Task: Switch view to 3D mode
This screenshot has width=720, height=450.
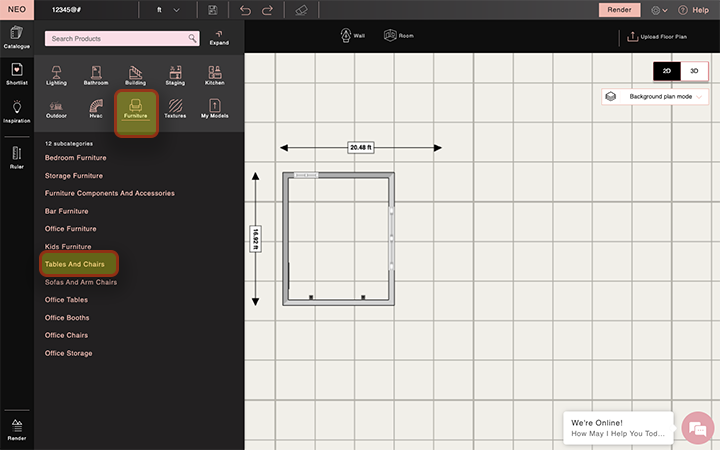Action: 694,71
